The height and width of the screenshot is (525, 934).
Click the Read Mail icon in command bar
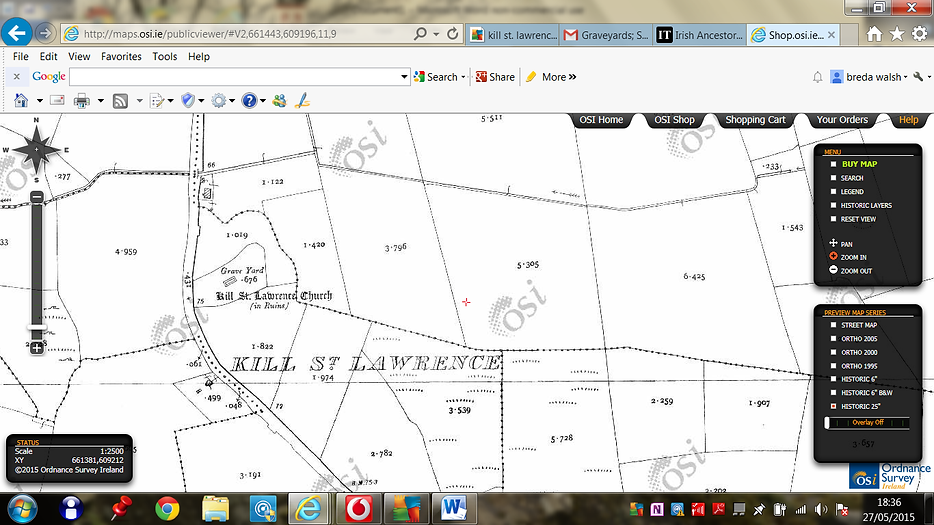click(x=57, y=100)
